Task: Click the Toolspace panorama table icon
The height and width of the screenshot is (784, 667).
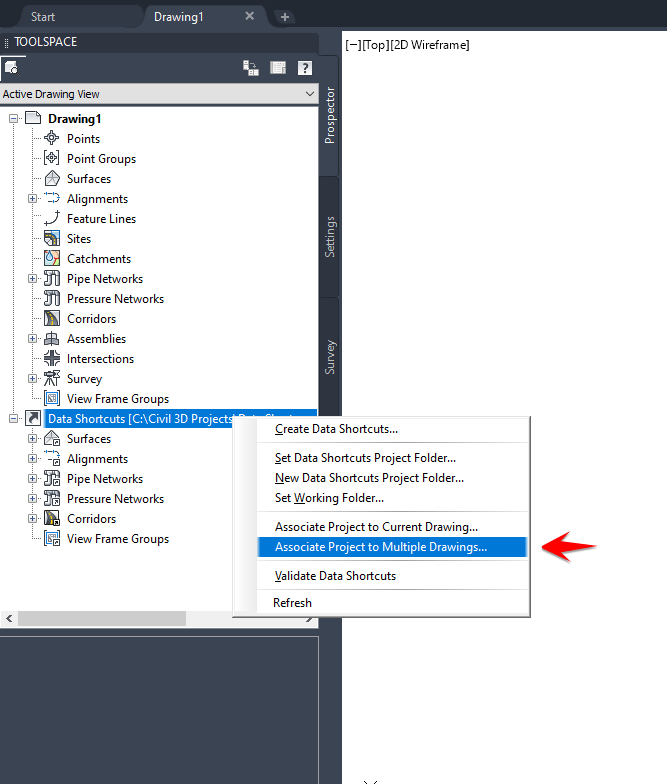Action: pyautogui.click(x=278, y=68)
